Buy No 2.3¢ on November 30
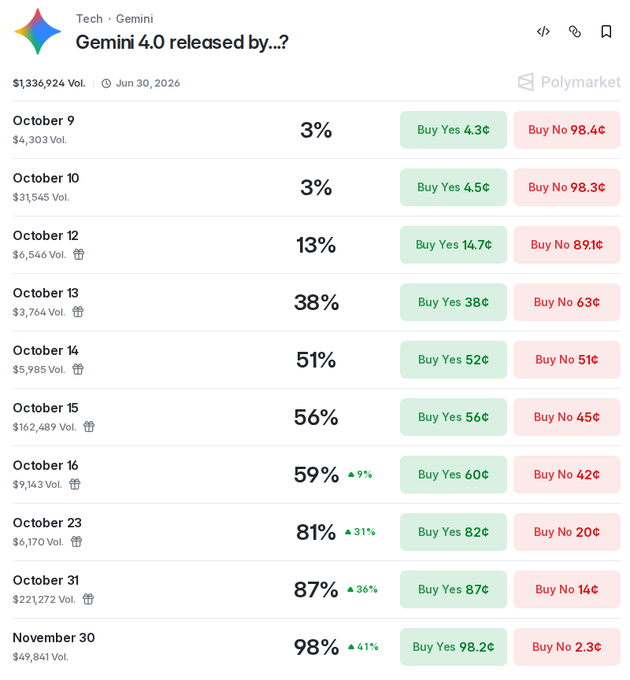The width and height of the screenshot is (630, 680). click(567, 647)
